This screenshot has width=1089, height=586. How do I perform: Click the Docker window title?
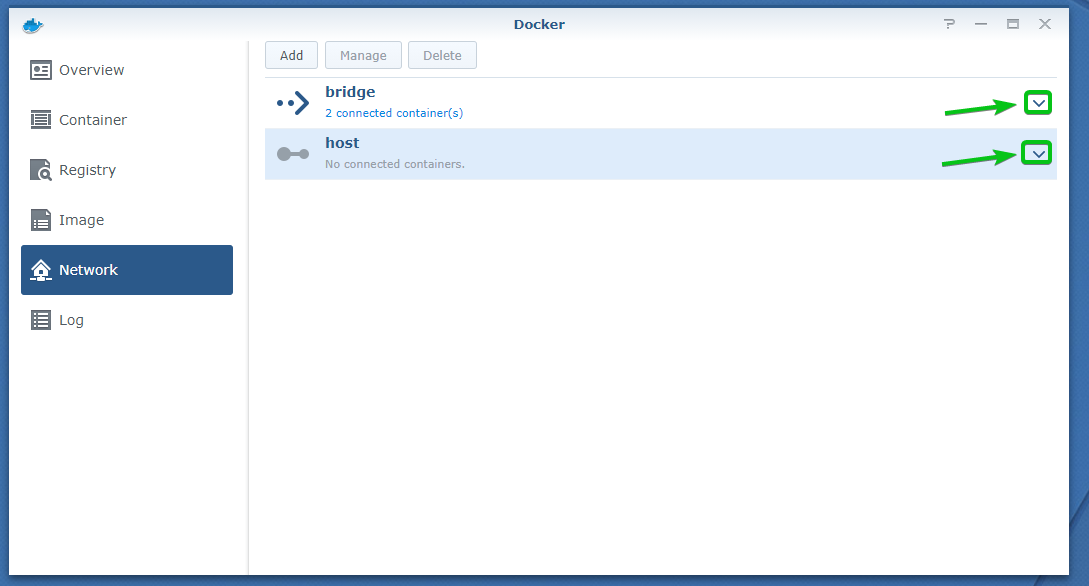click(539, 24)
